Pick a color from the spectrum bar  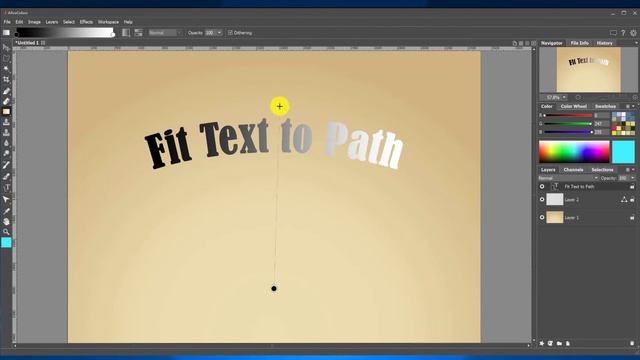pos(574,151)
